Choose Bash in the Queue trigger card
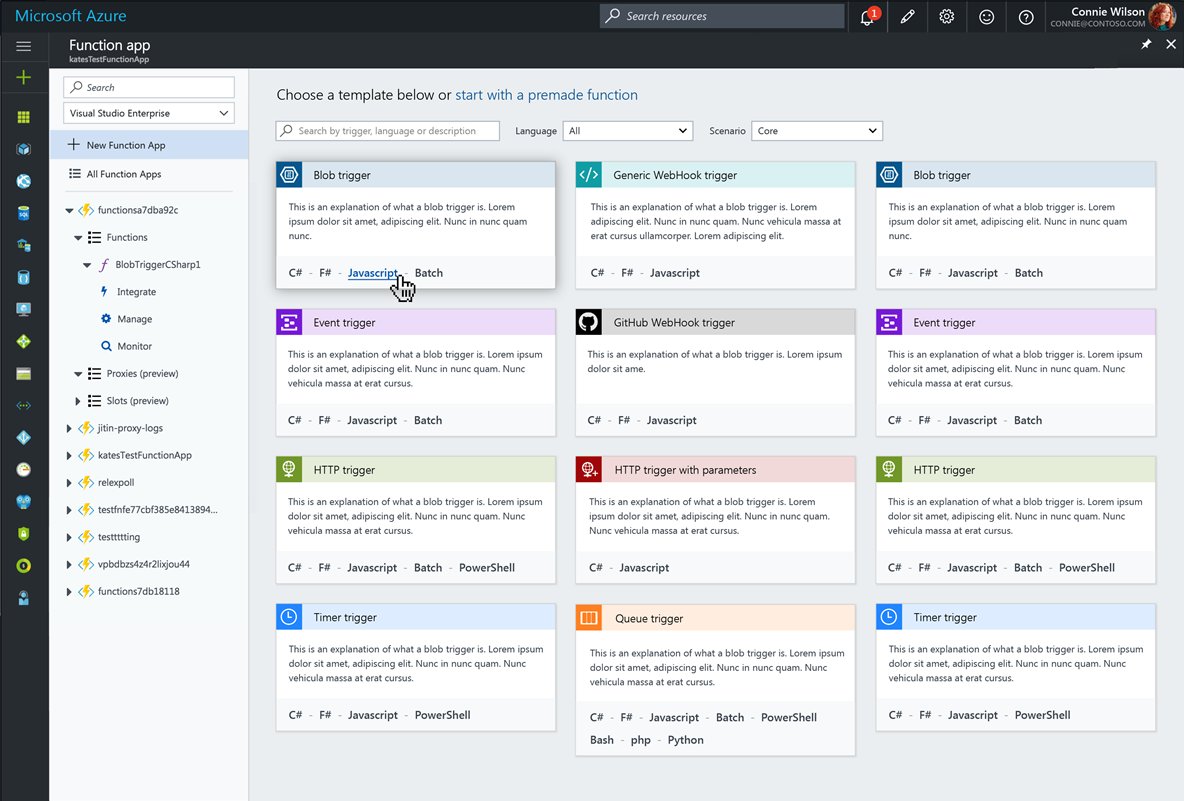 (x=602, y=740)
